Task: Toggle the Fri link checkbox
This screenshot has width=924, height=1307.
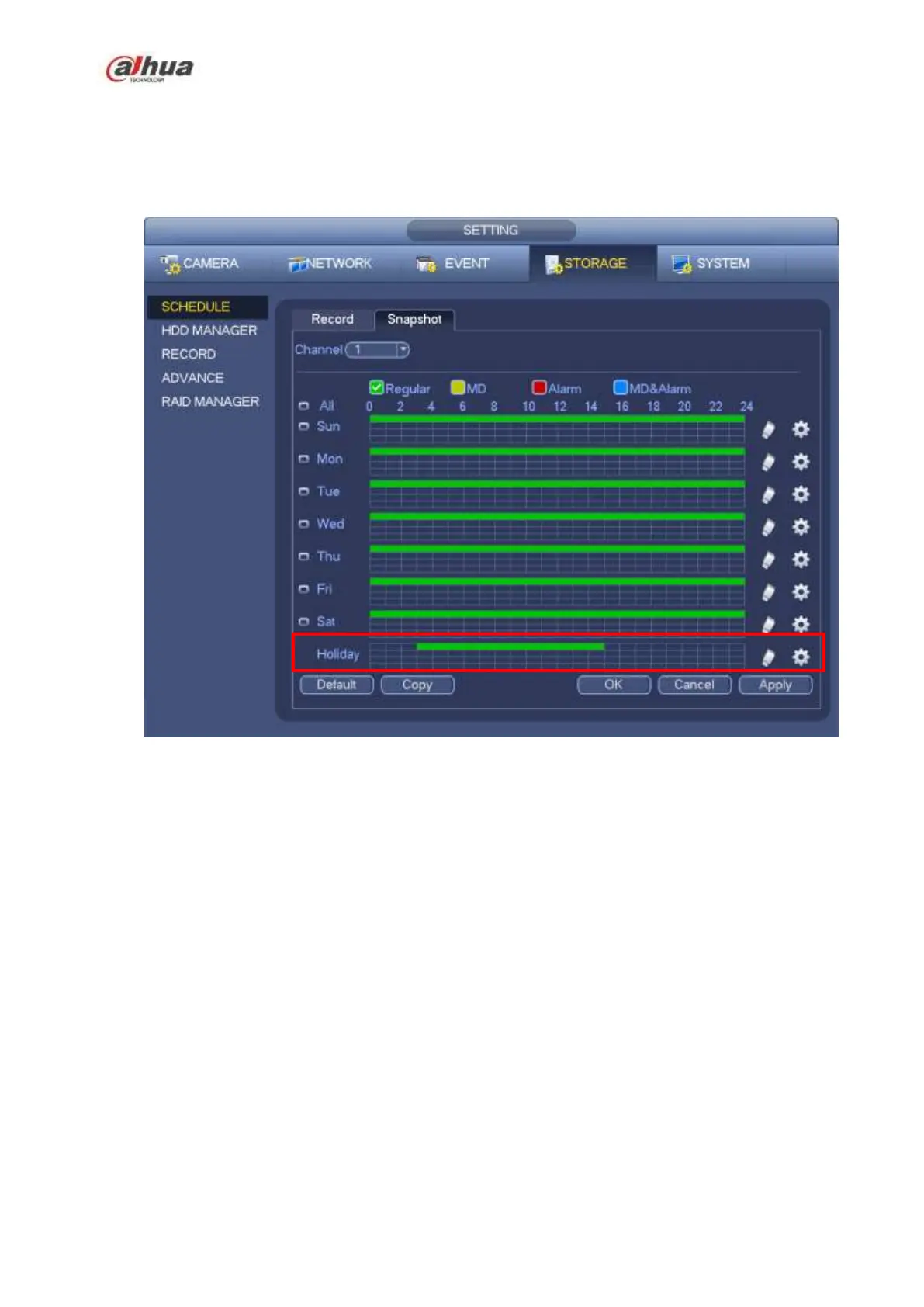Action: tap(303, 589)
